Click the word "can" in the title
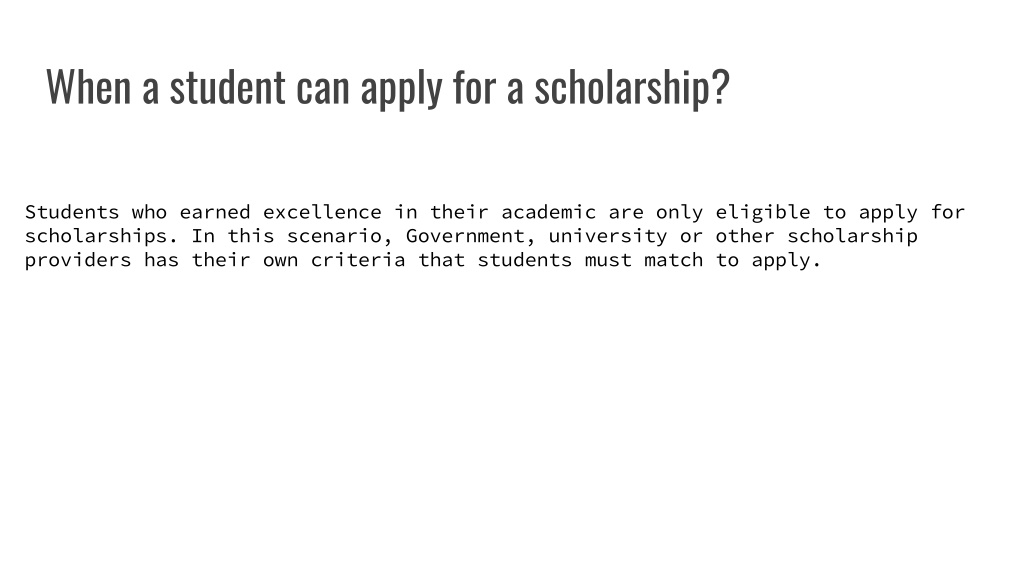The image size is (1024, 576). coord(323,88)
